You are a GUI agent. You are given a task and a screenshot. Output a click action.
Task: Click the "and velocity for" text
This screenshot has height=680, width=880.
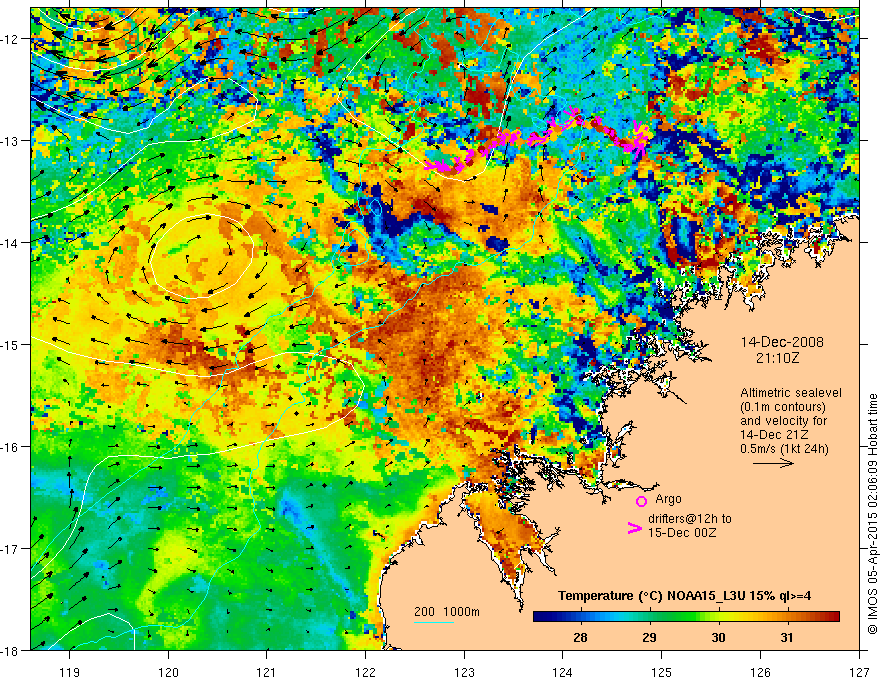point(783,421)
